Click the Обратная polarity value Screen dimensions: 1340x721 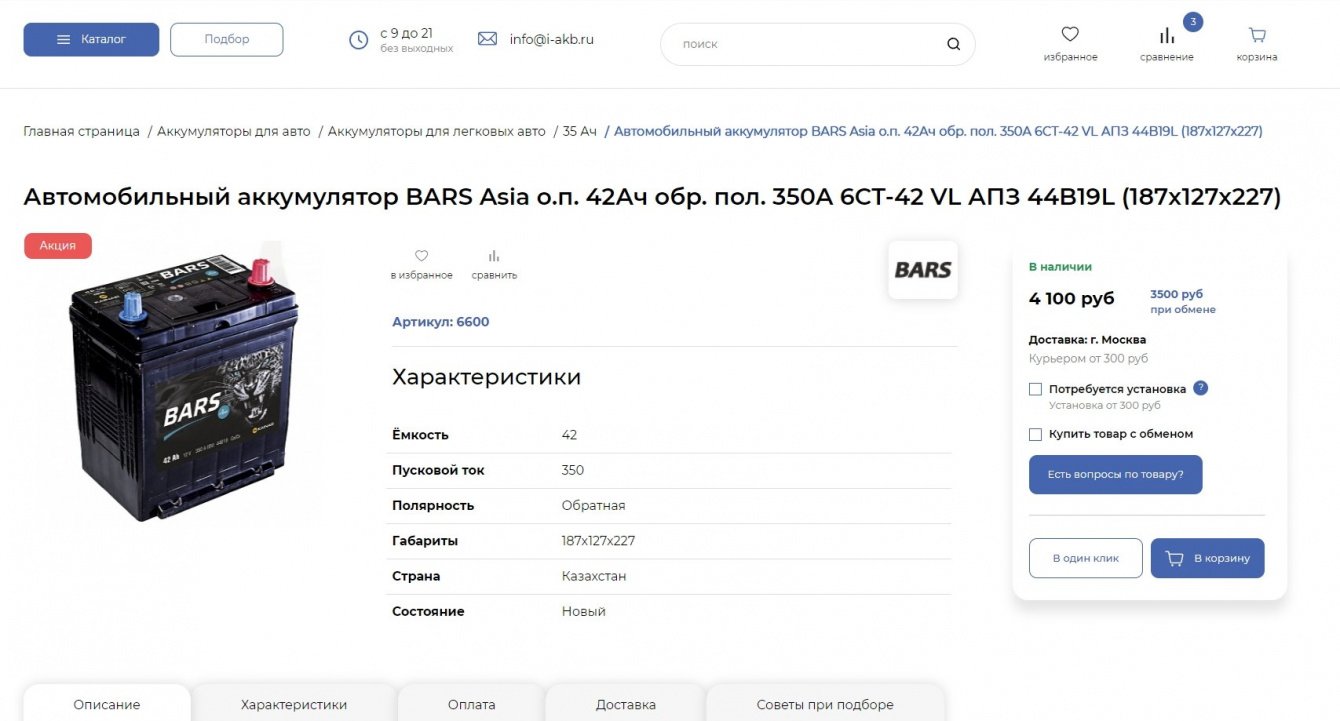[x=593, y=506]
